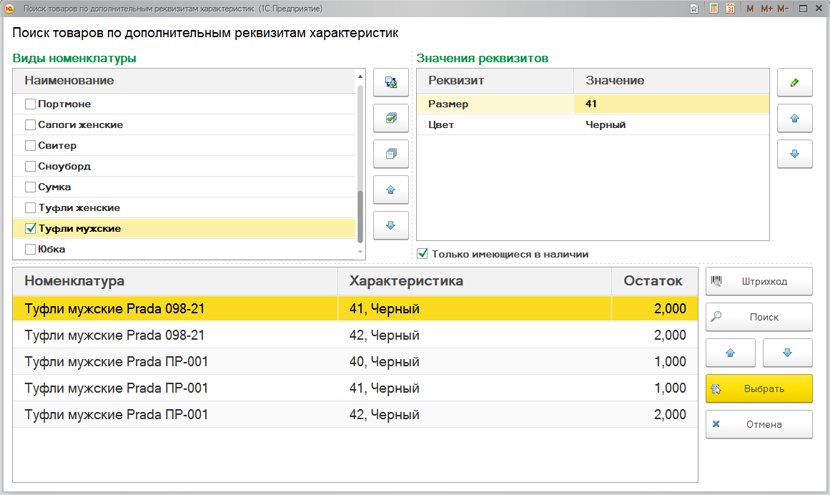Click up arrow beside Значения реквизитов table

click(795, 119)
